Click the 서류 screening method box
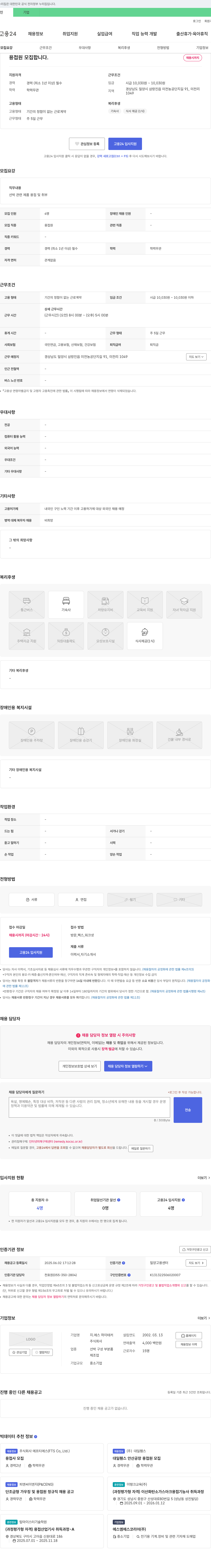 coord(32,900)
